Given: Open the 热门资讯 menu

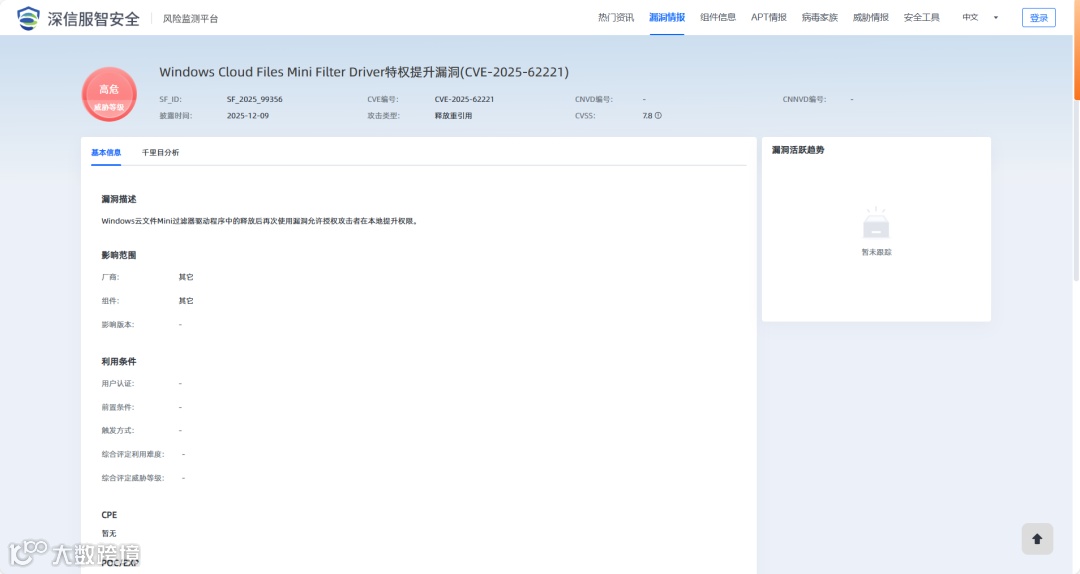Looking at the screenshot, I should (616, 17).
